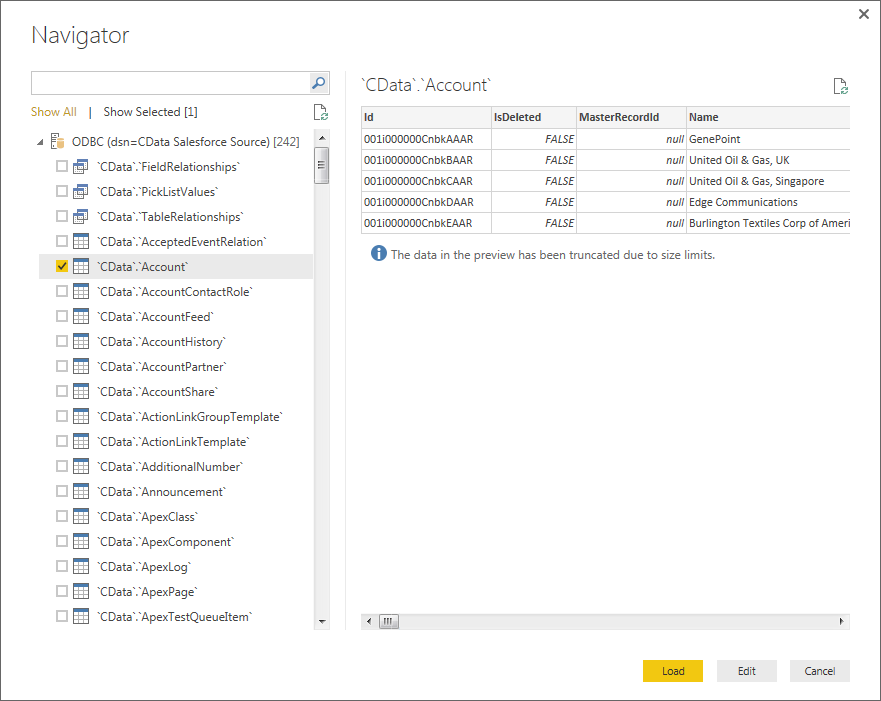Click the search magnifier icon
Viewport: 881px width, 701px height.
[318, 83]
